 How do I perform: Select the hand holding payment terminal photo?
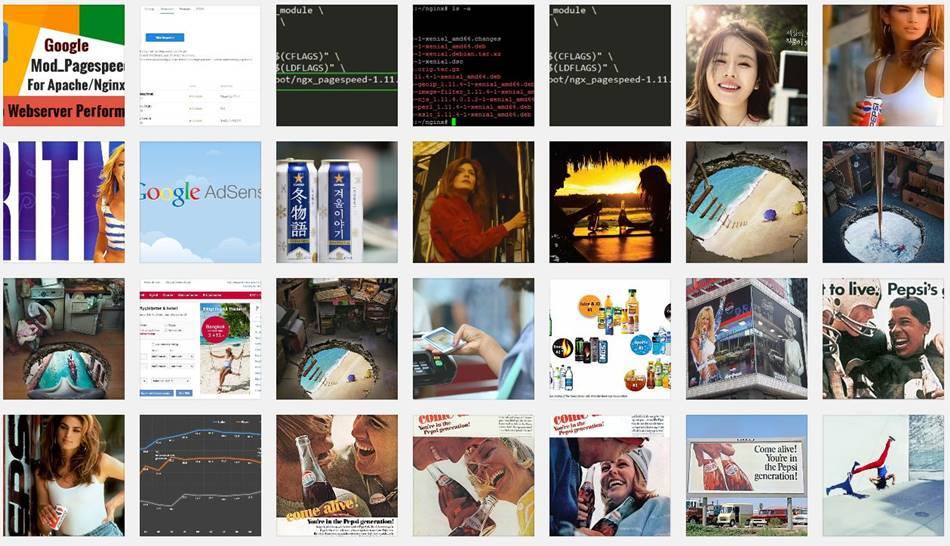click(473, 338)
